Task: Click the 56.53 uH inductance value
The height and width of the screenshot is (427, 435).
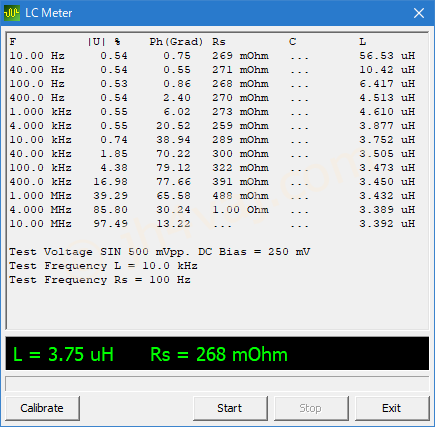Action: coord(387,56)
